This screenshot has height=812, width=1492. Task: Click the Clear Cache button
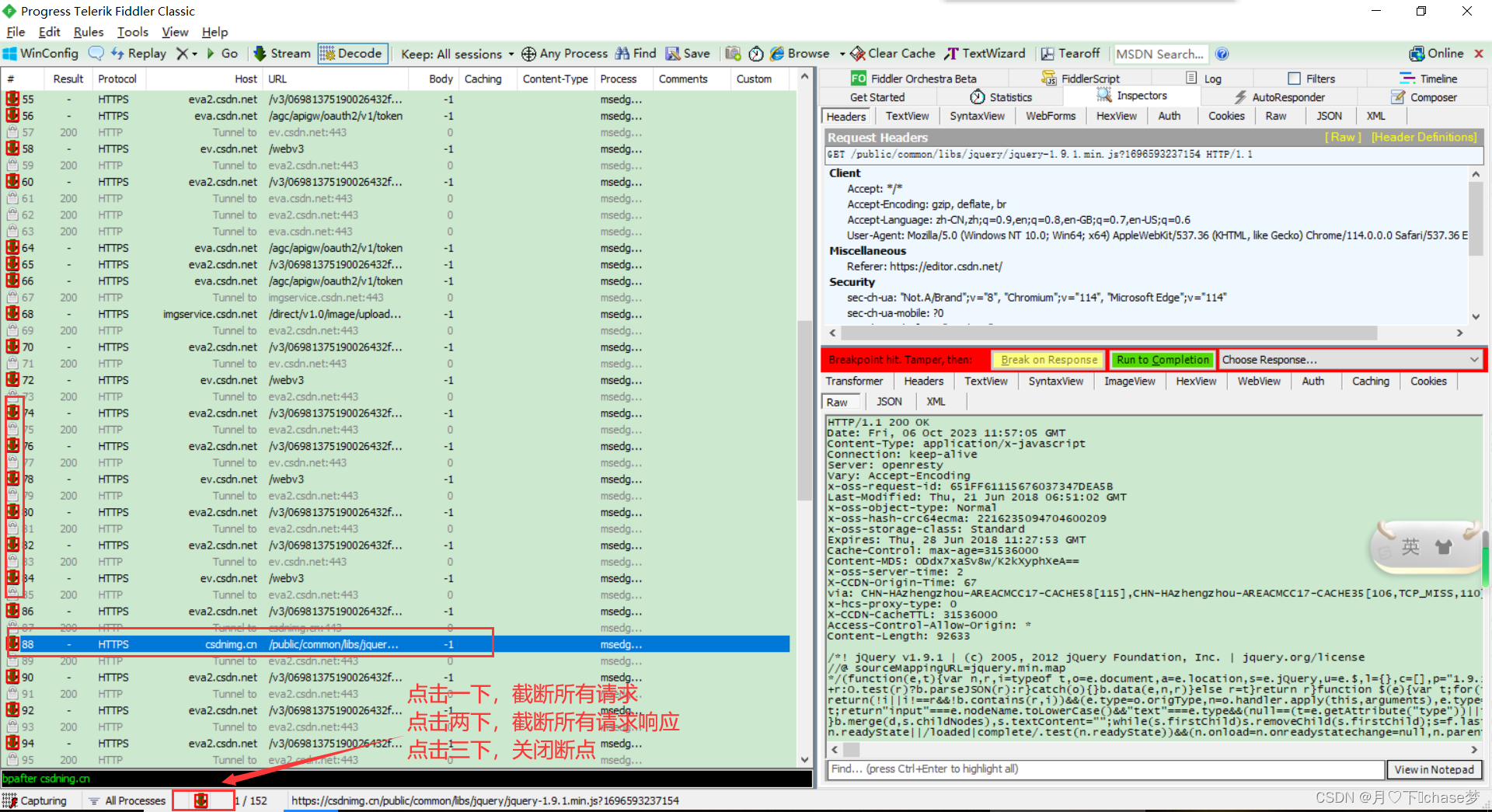[893, 54]
